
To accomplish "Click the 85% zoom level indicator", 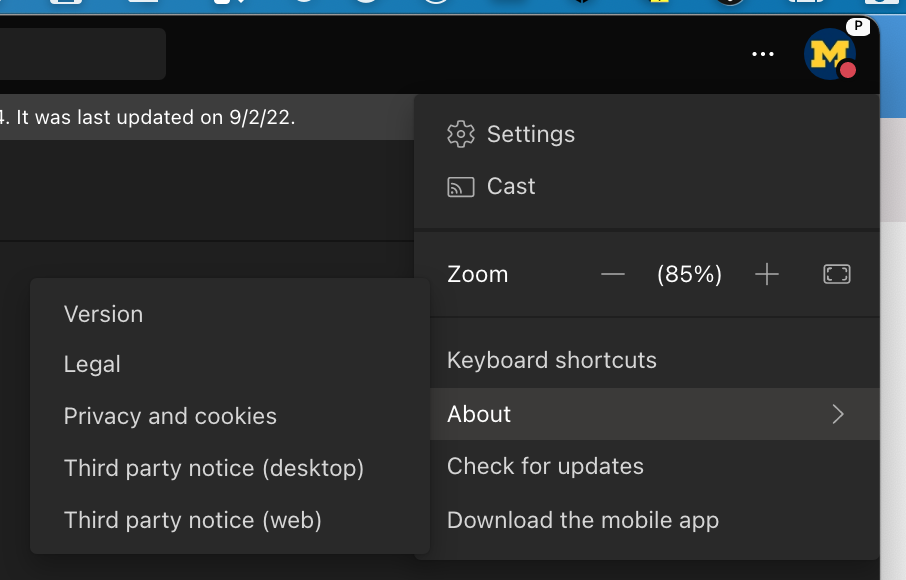I will [690, 274].
